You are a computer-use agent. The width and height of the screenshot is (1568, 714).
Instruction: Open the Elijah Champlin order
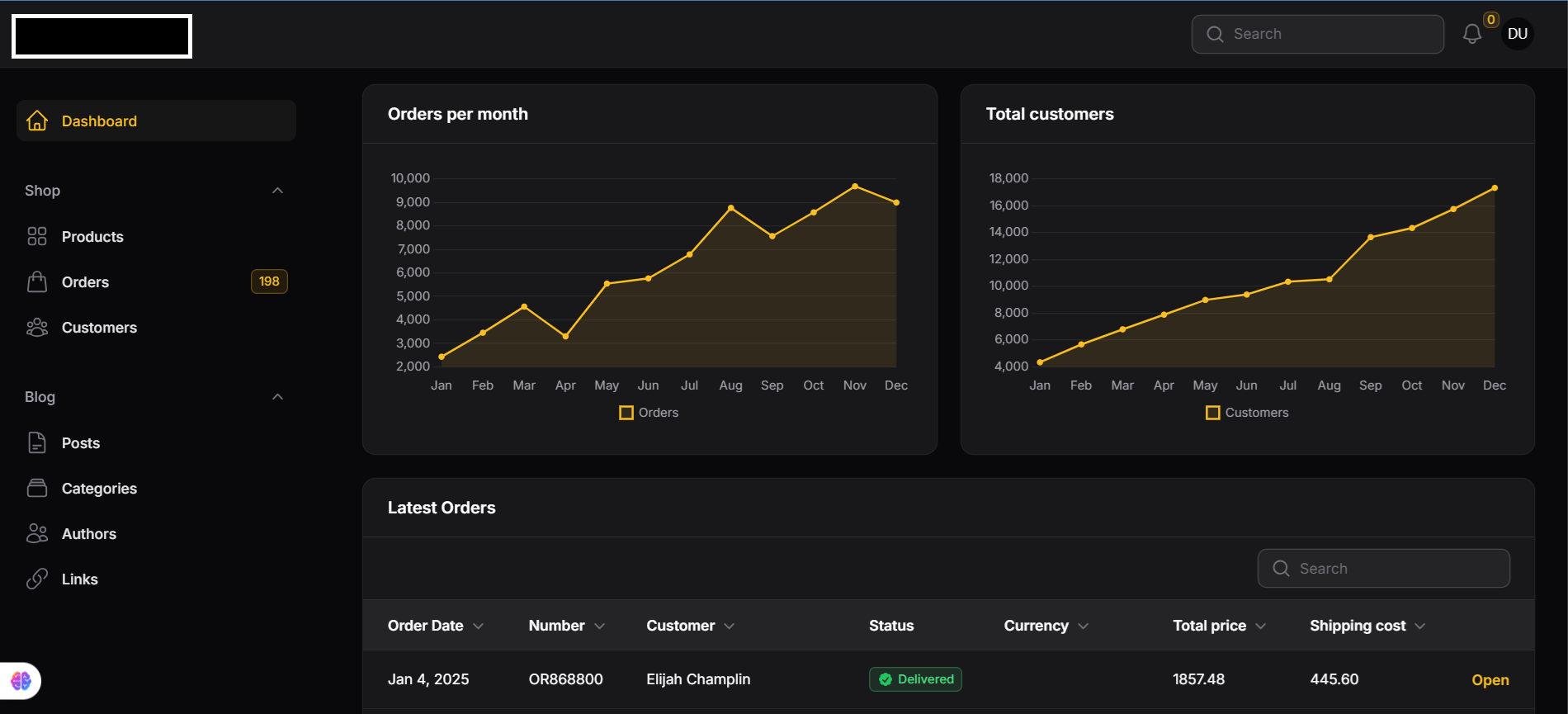click(x=1490, y=680)
